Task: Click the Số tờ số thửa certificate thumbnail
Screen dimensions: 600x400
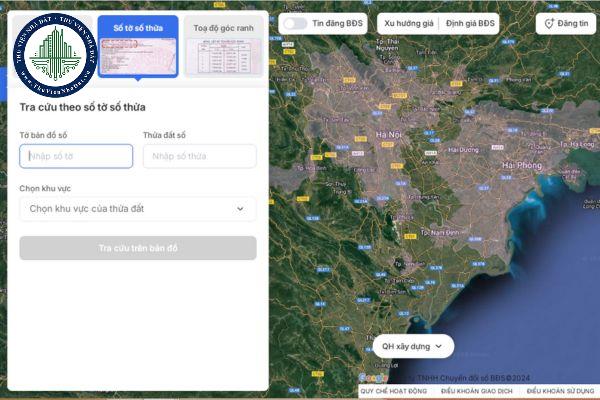Action: coord(138,56)
